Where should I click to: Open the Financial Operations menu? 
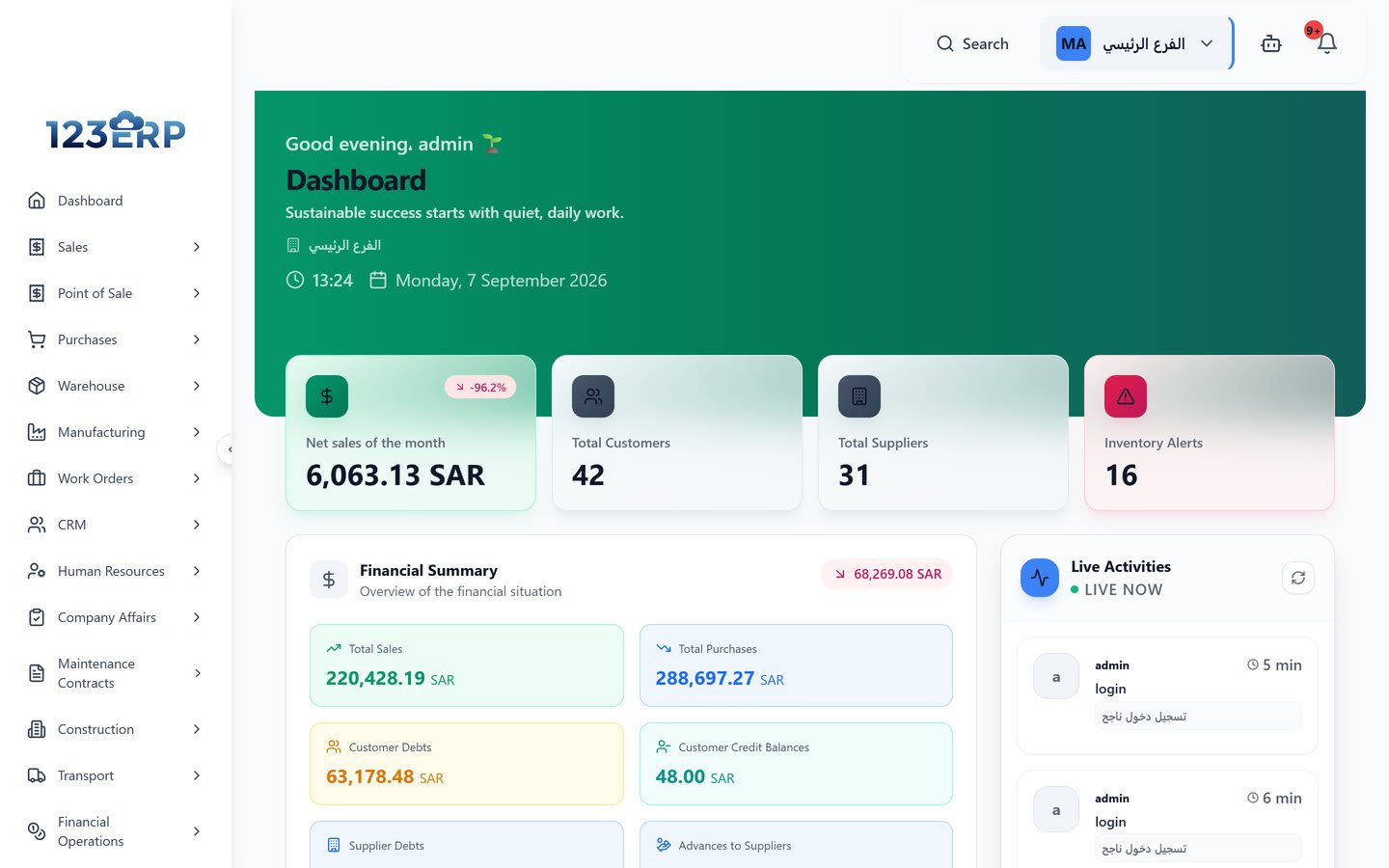pyautogui.click(x=116, y=831)
